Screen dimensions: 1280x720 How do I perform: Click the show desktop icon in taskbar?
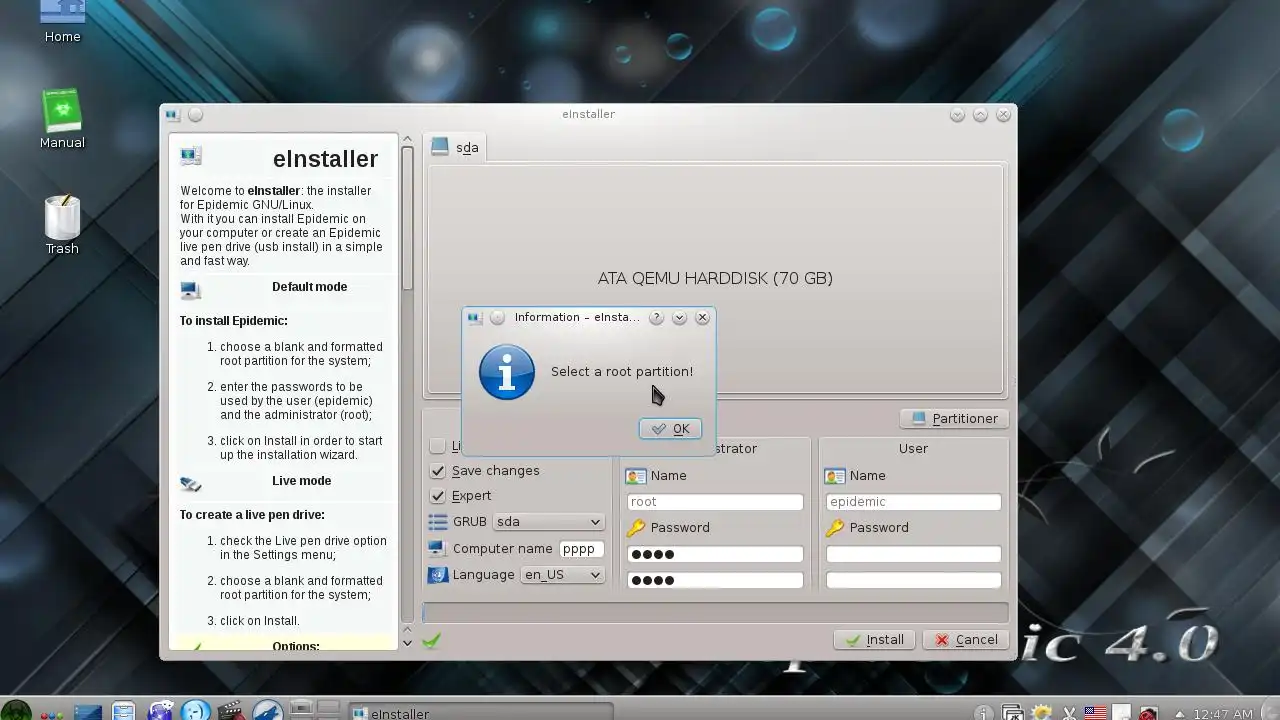(x=88, y=712)
